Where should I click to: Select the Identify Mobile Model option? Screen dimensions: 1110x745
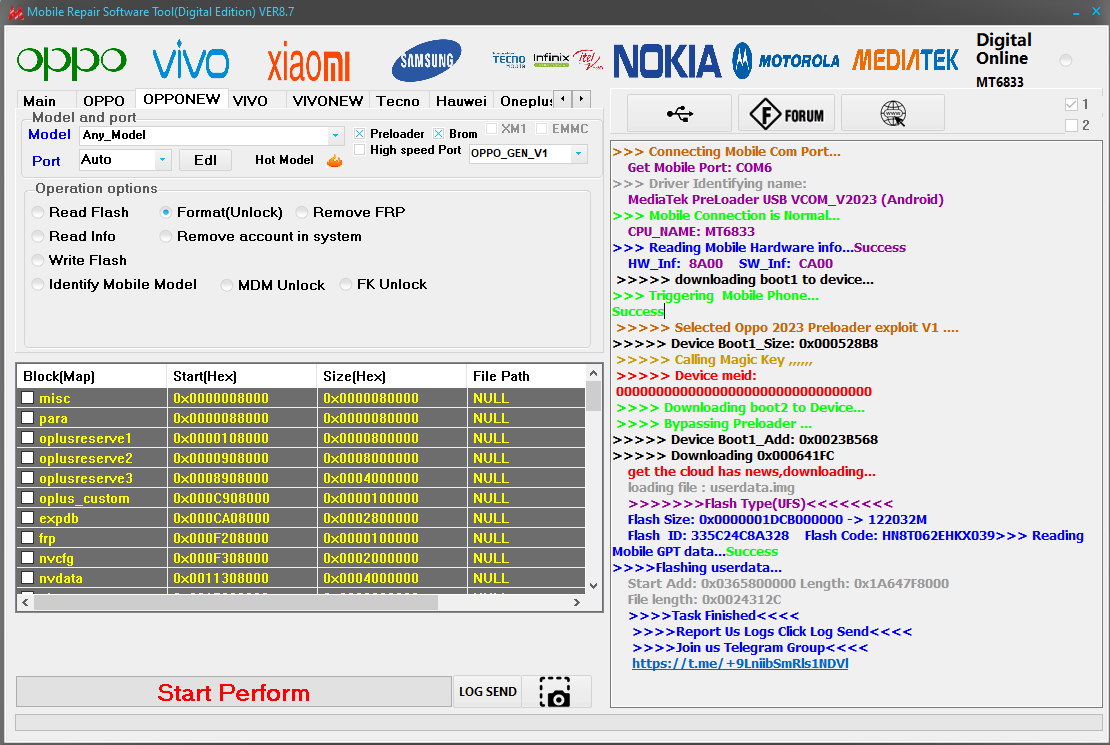click(x=38, y=285)
